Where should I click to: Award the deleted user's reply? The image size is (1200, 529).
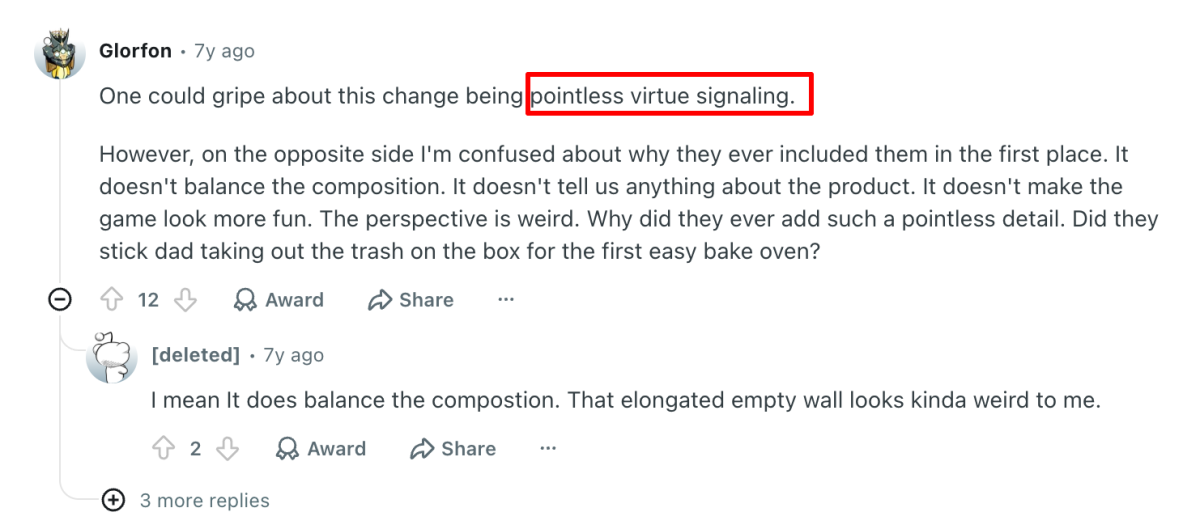tap(321, 449)
